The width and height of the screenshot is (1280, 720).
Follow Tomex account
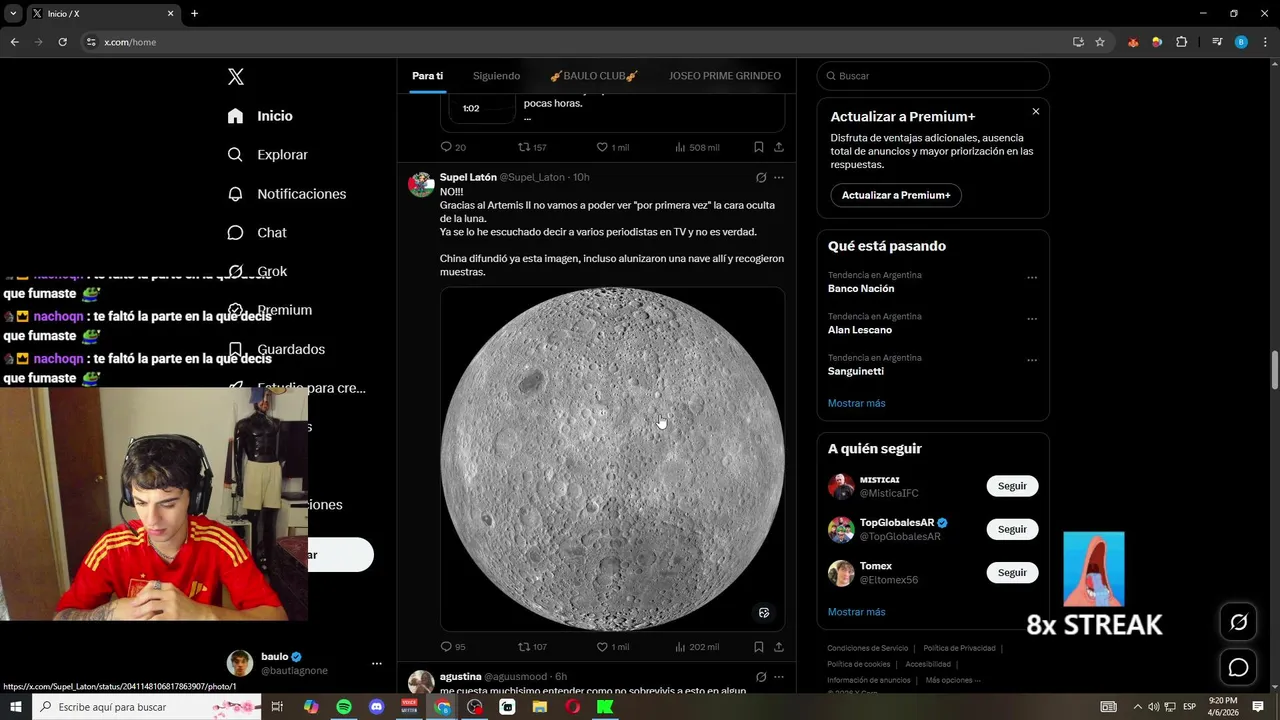click(1012, 572)
